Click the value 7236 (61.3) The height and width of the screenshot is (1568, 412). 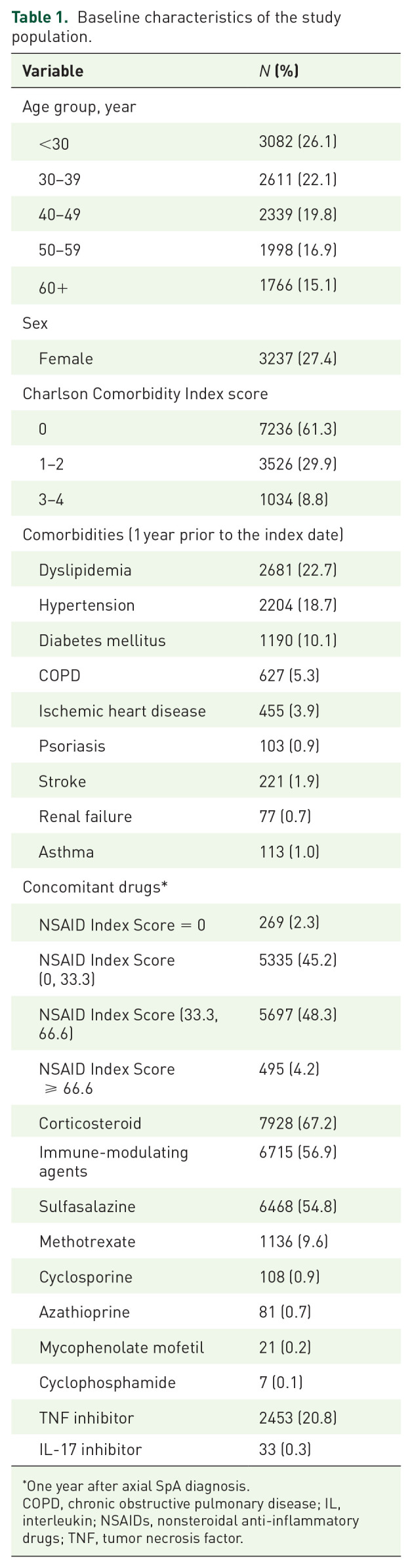pyautogui.click(x=298, y=429)
